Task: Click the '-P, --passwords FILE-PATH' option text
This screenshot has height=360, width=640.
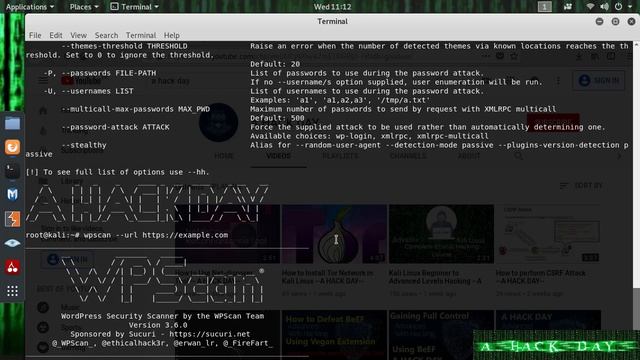Action: tap(100, 73)
